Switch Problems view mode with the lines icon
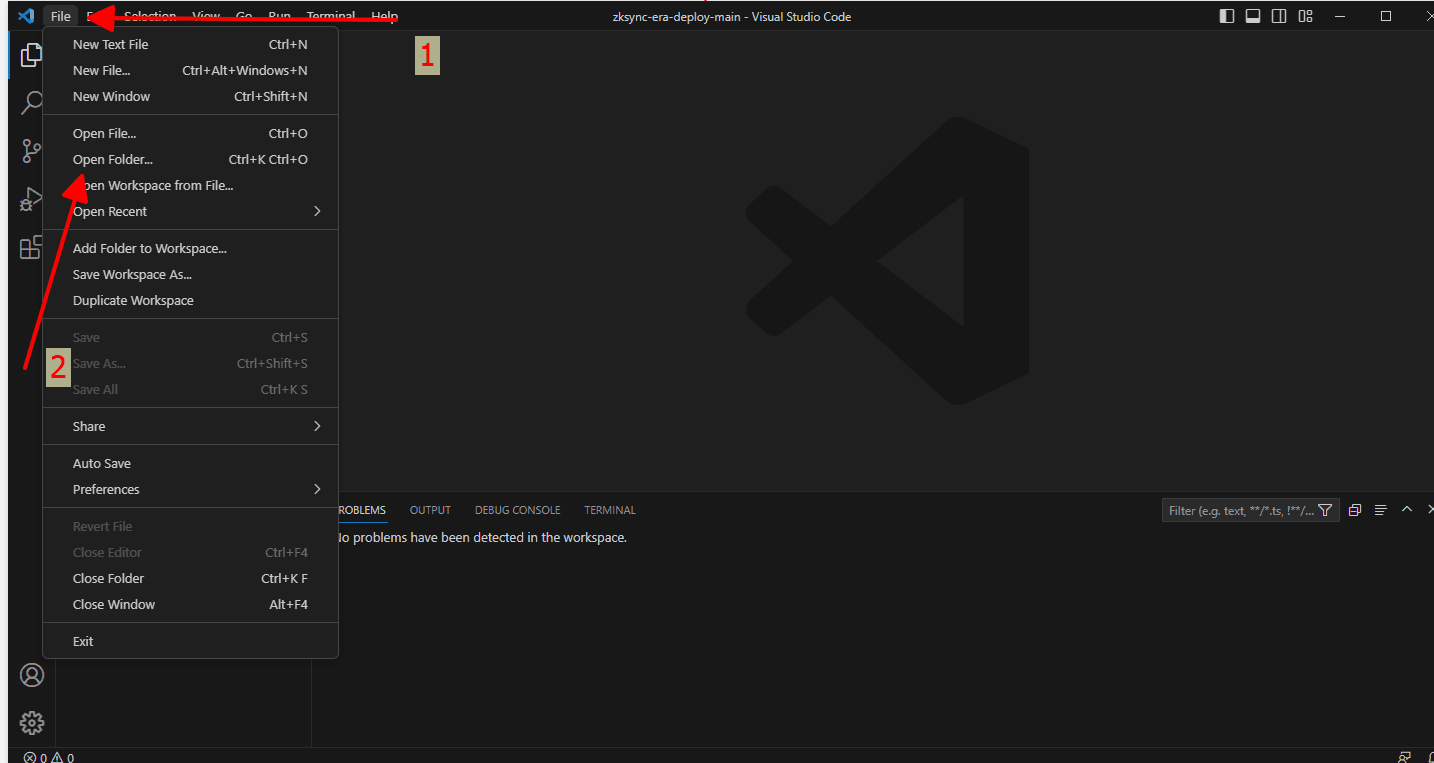 [x=1381, y=510]
